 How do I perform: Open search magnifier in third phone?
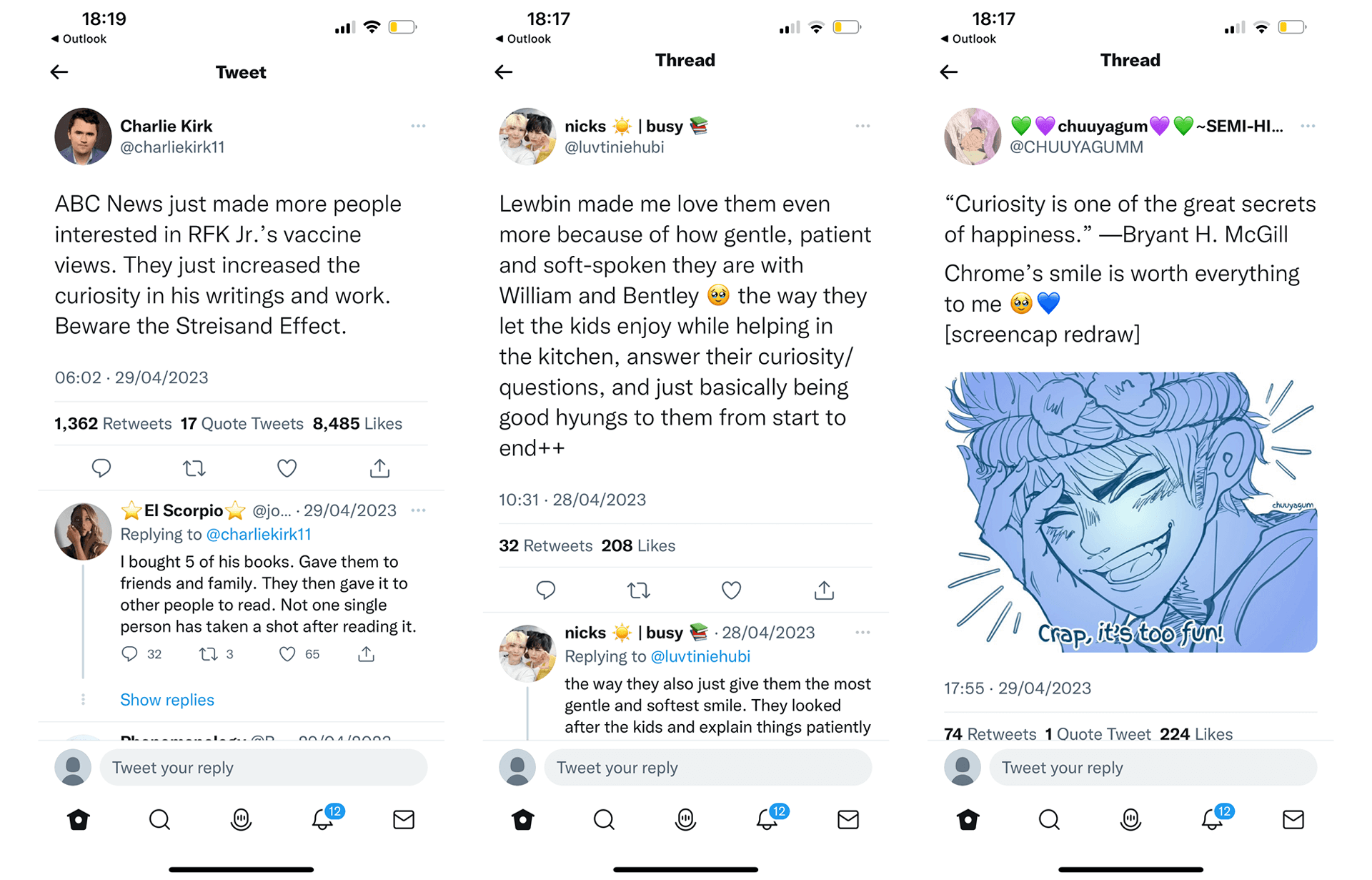tap(1049, 819)
